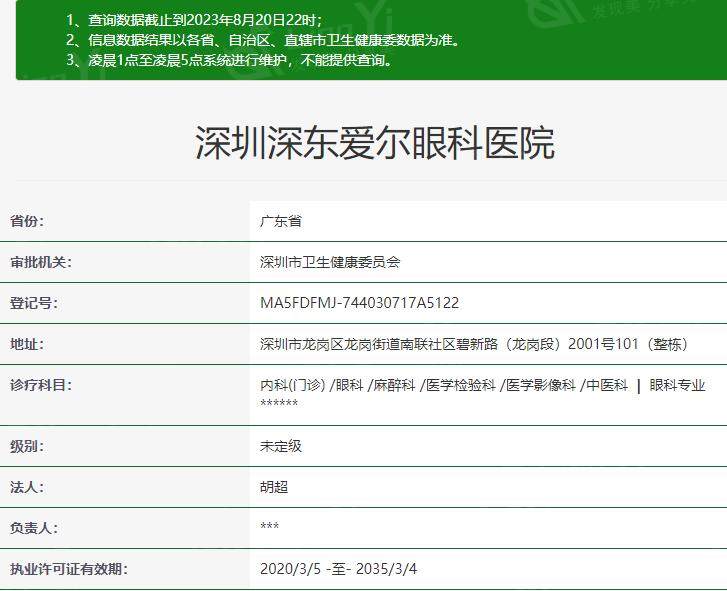This screenshot has width=727, height=591.
Task: Select validity period 2020/3/5 -至- 2035/3/4
Action: click(338, 569)
